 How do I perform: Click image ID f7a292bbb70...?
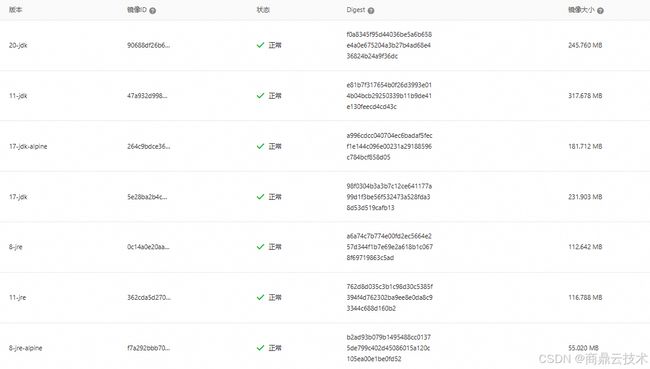pos(148,348)
